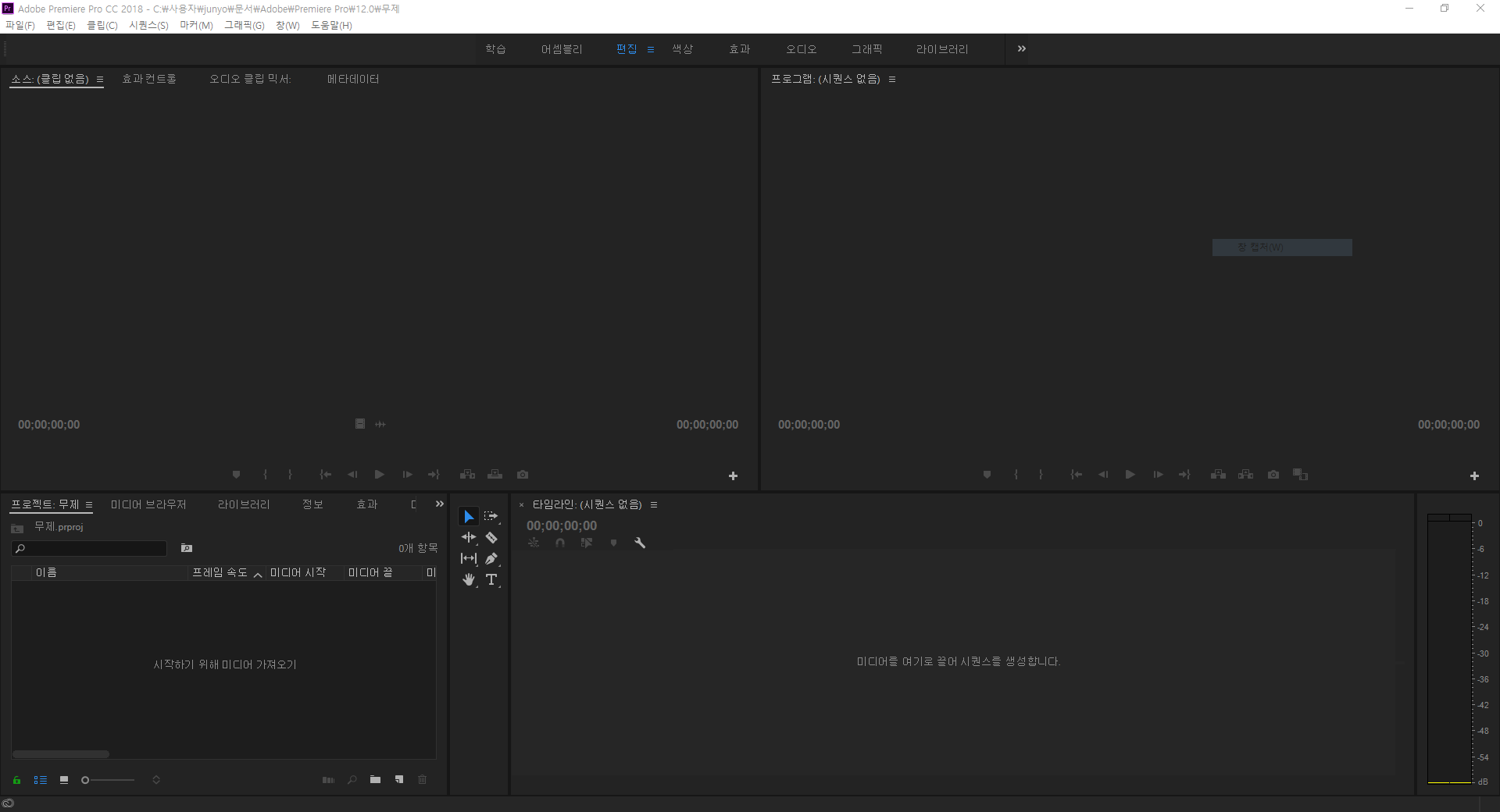
Task: Select the Track Select Forward tool
Action: coord(491,516)
